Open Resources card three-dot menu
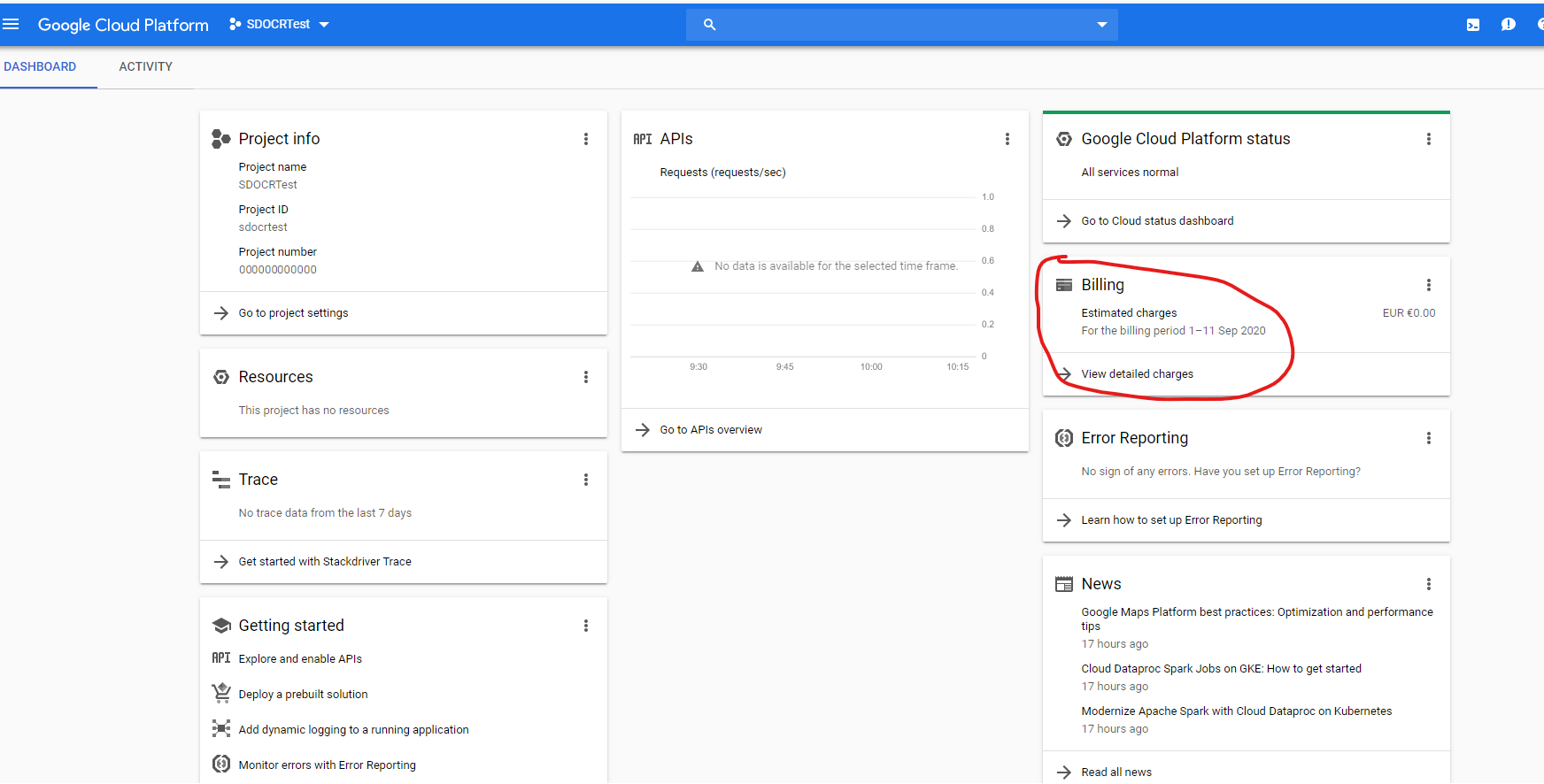 (586, 377)
